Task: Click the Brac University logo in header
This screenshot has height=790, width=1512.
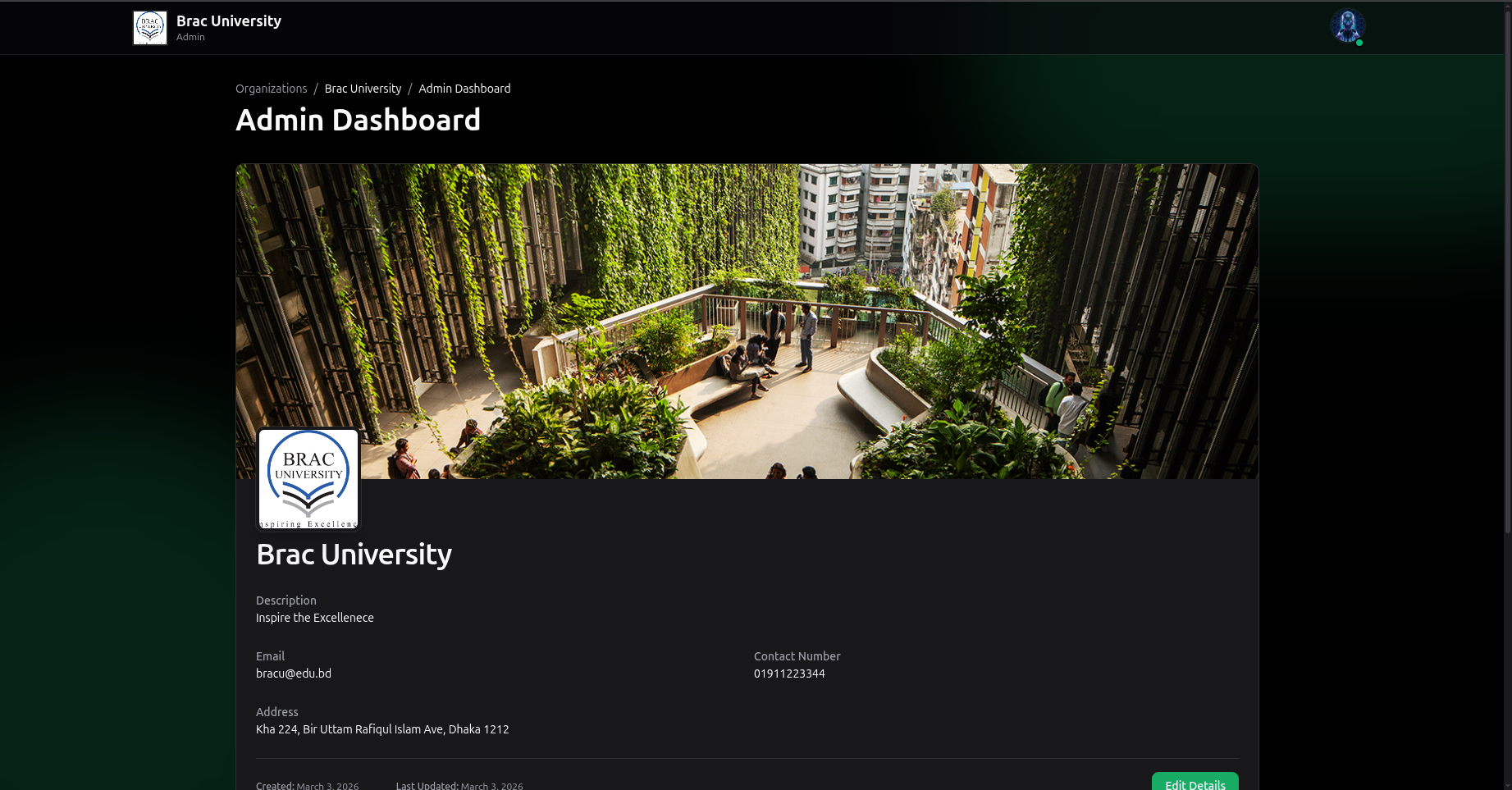Action: (x=150, y=28)
